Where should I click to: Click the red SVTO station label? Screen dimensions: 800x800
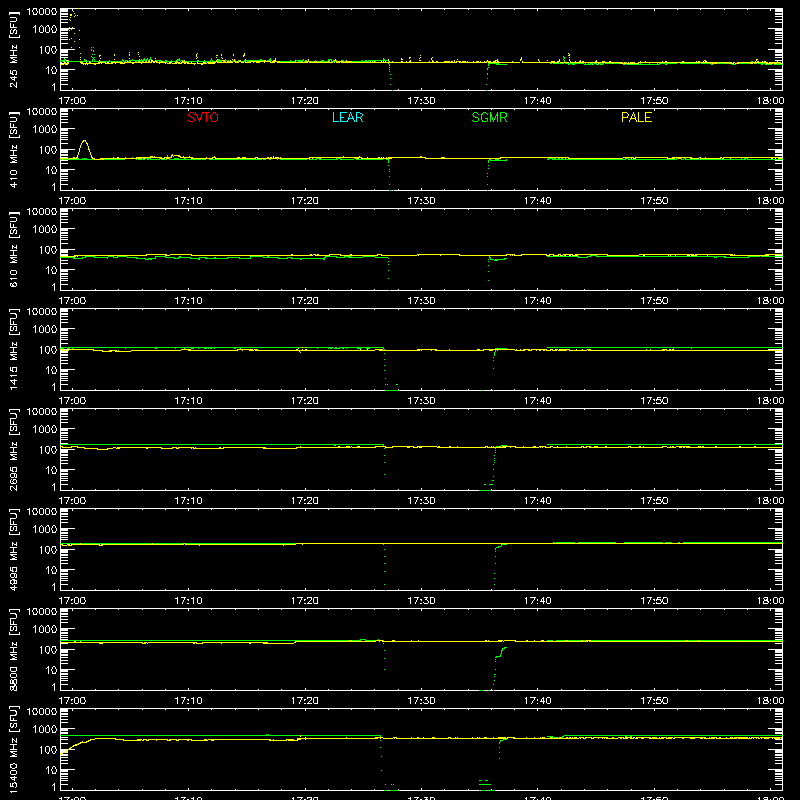click(203, 117)
